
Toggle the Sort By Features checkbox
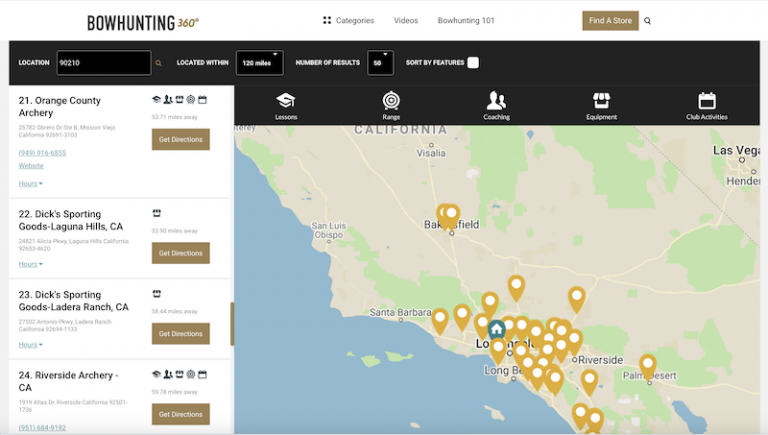pyautogui.click(x=473, y=63)
